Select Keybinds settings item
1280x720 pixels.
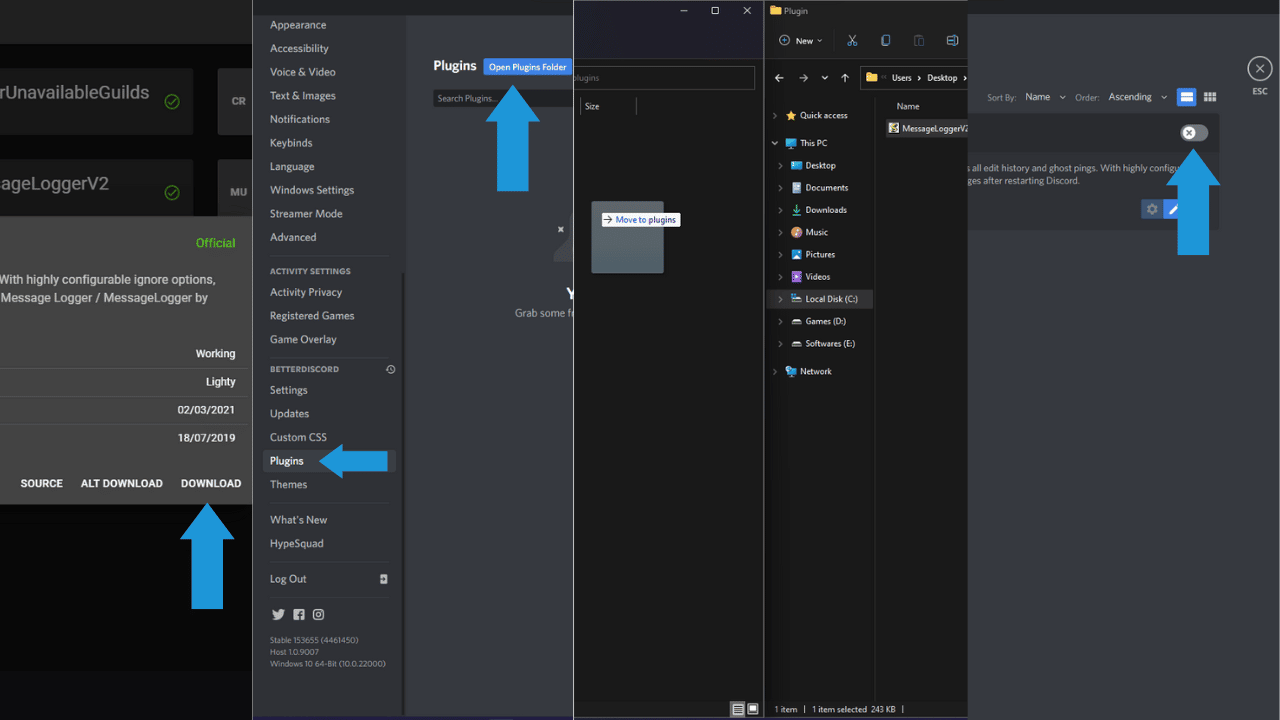[x=291, y=143]
